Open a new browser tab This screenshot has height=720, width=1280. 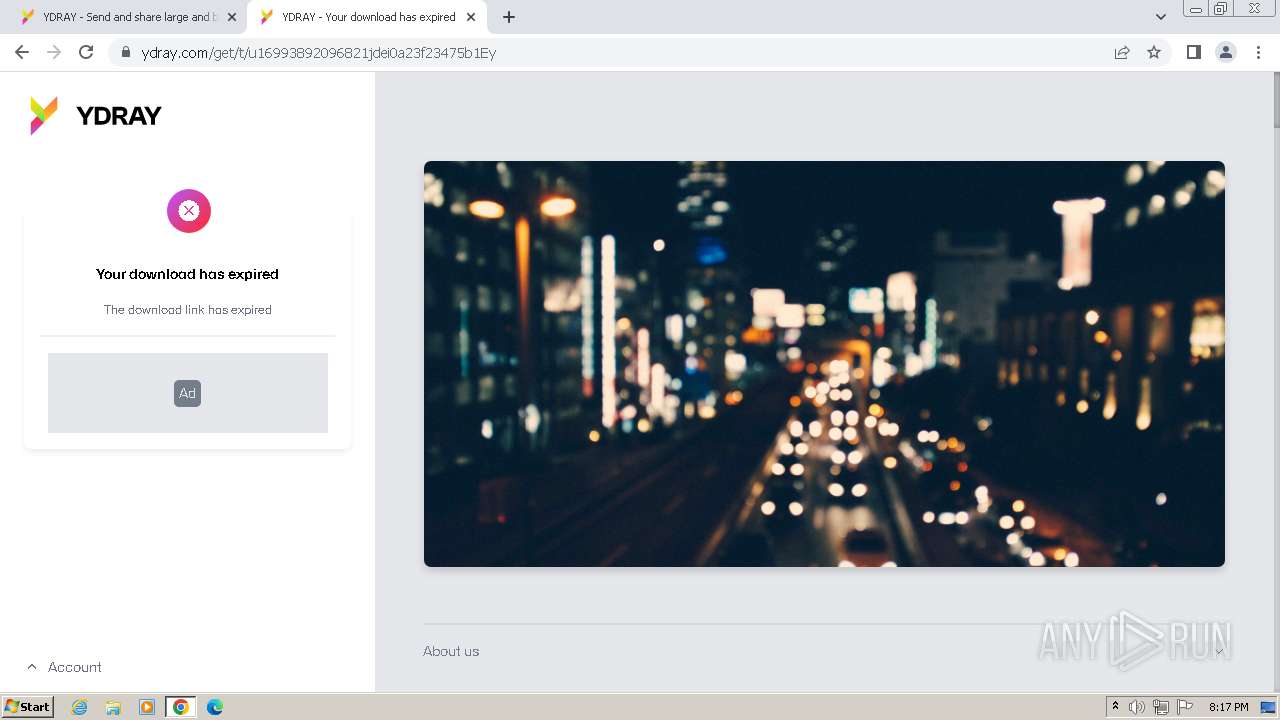509,17
